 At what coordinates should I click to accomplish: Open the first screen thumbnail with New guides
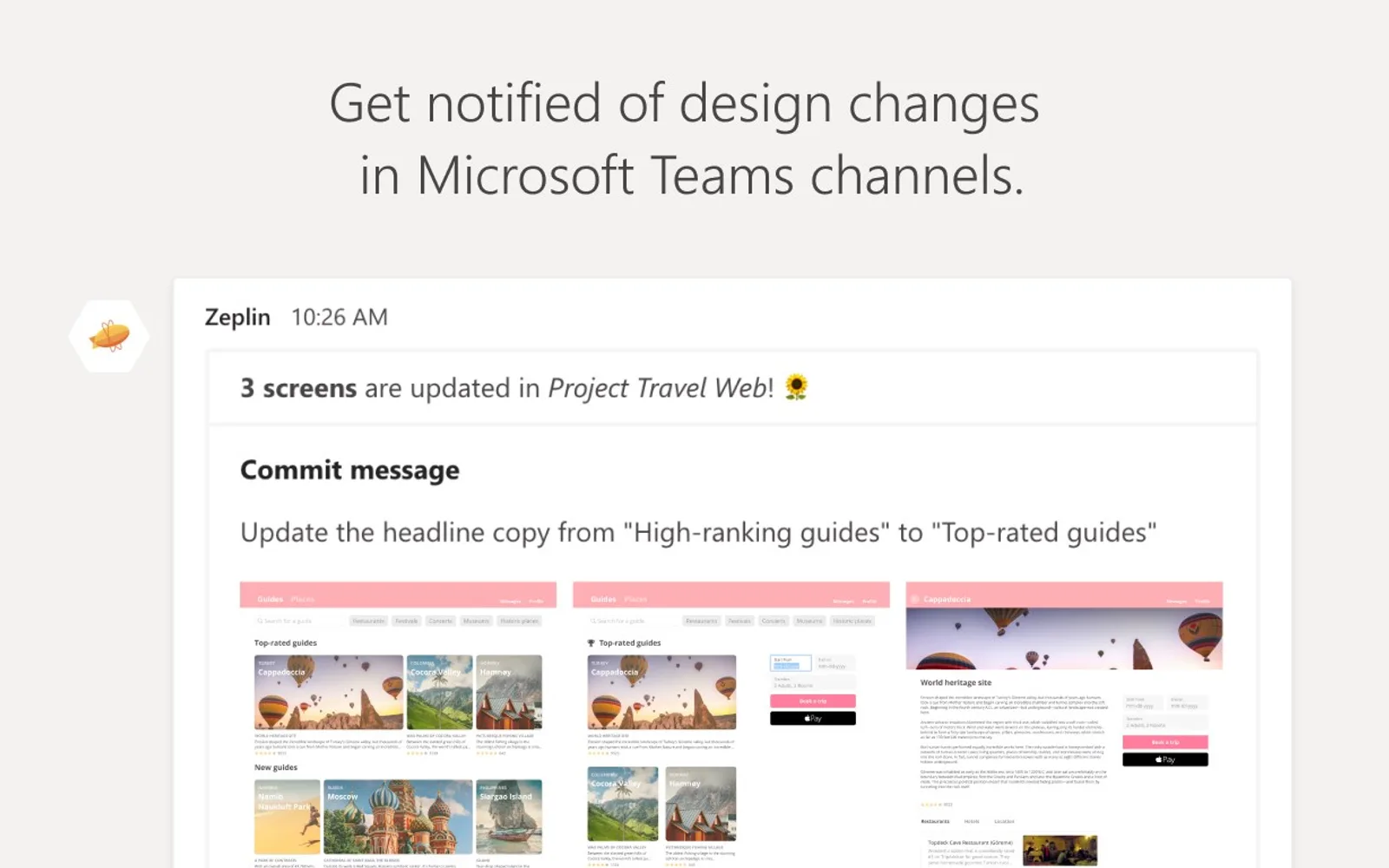tap(398, 725)
